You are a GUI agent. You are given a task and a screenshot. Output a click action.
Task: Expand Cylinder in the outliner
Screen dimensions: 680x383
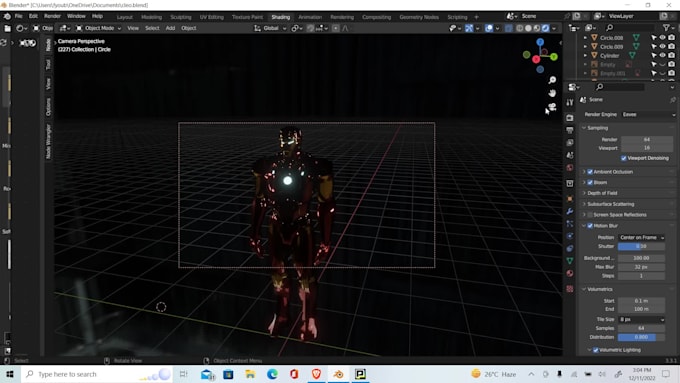pyautogui.click(x=585, y=56)
